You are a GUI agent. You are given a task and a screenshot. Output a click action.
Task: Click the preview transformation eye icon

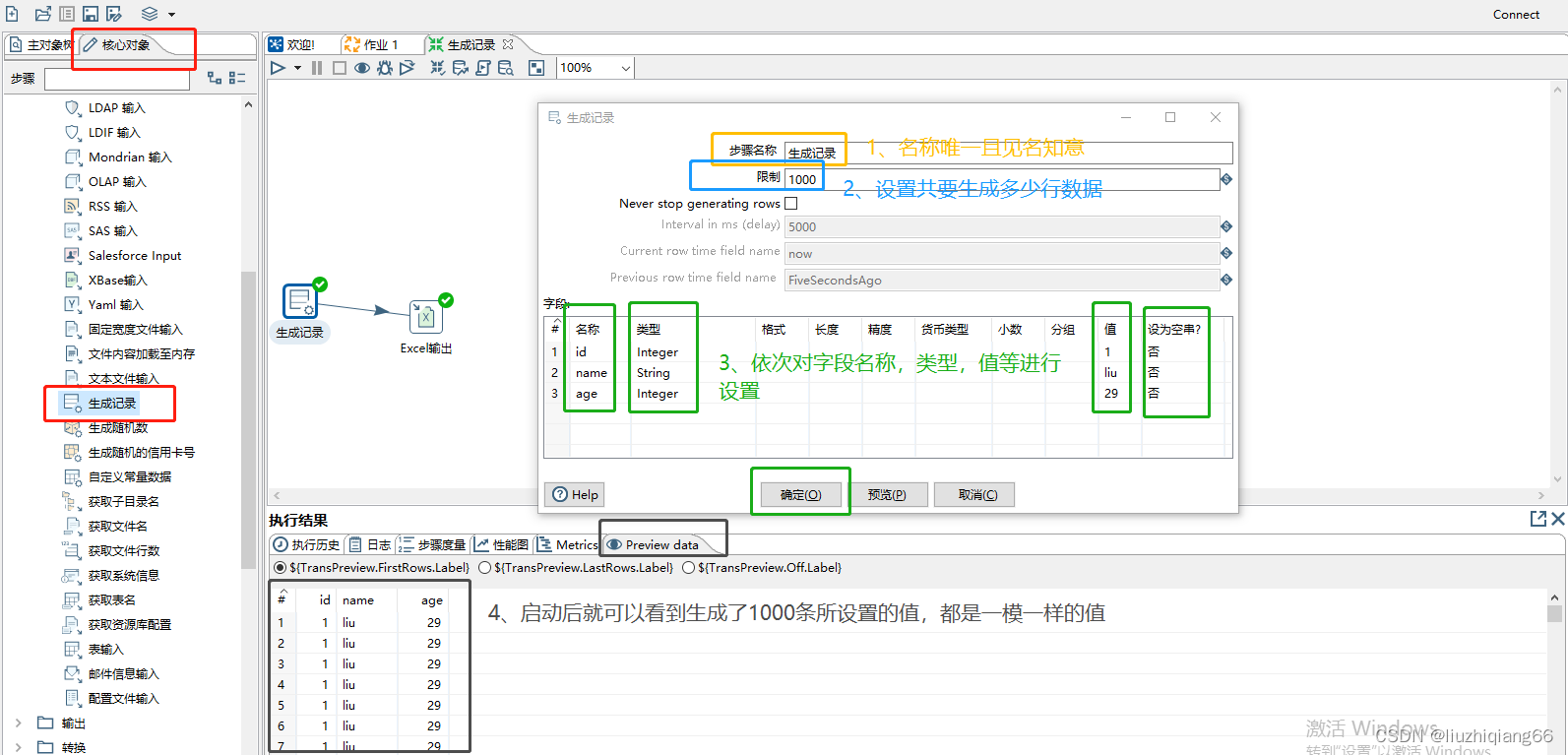[362, 68]
